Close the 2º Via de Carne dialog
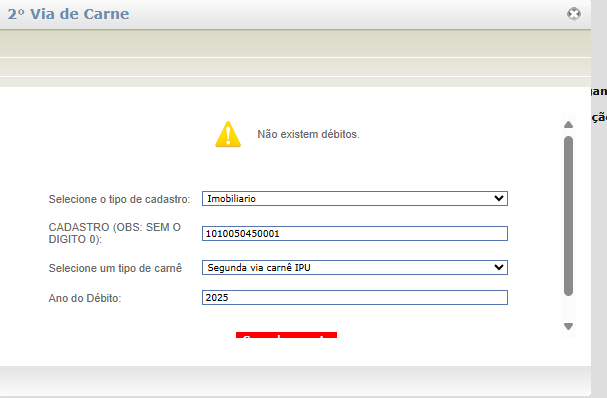The width and height of the screenshot is (607, 398). pyautogui.click(x=574, y=14)
